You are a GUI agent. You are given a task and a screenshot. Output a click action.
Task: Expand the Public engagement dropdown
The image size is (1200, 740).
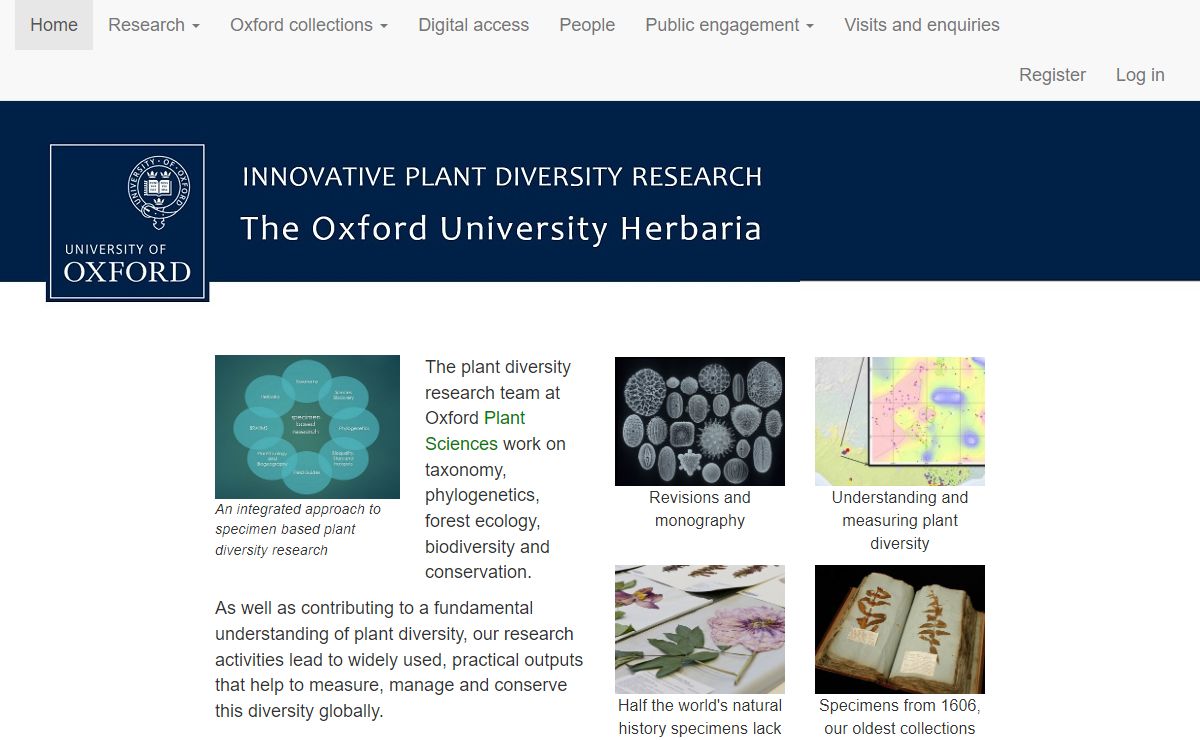tap(730, 25)
